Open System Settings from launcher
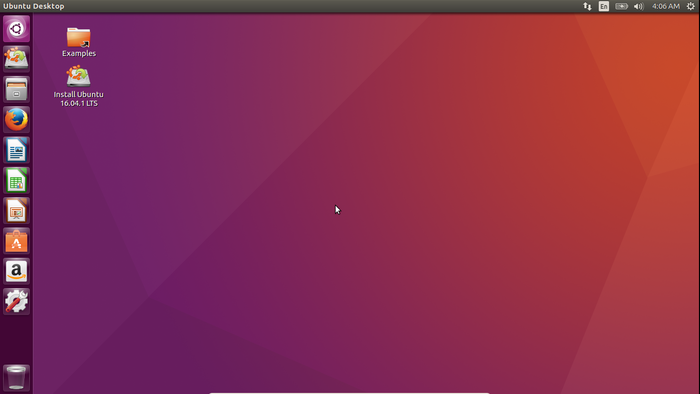This screenshot has width=700, height=394. 17,302
